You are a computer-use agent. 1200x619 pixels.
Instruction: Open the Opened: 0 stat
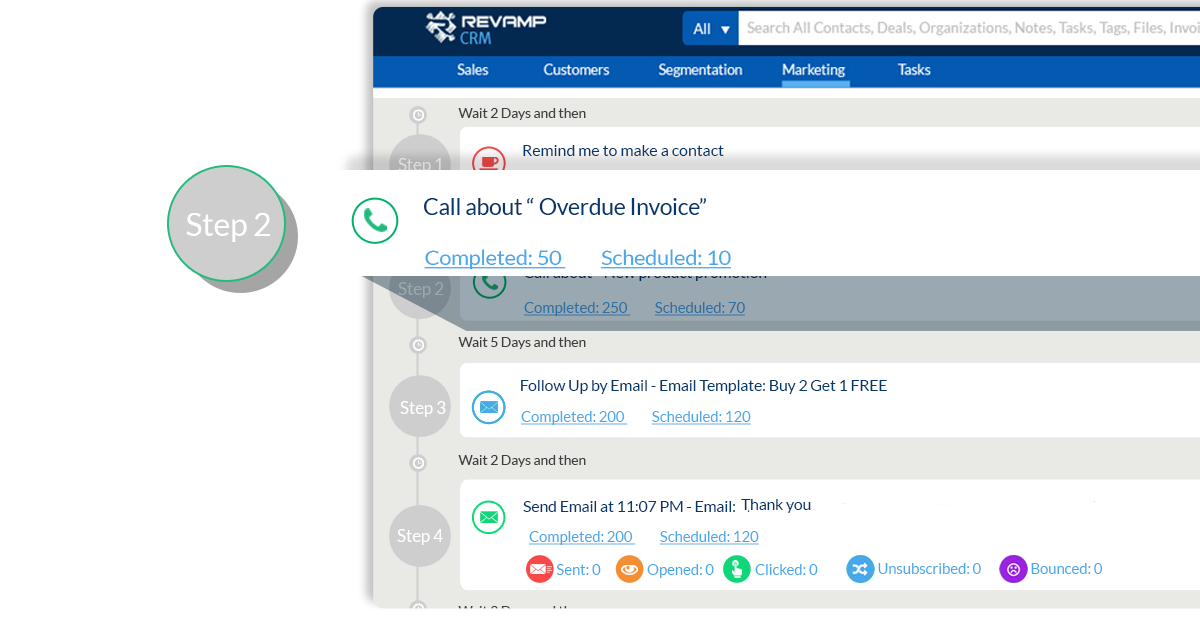pos(681,570)
